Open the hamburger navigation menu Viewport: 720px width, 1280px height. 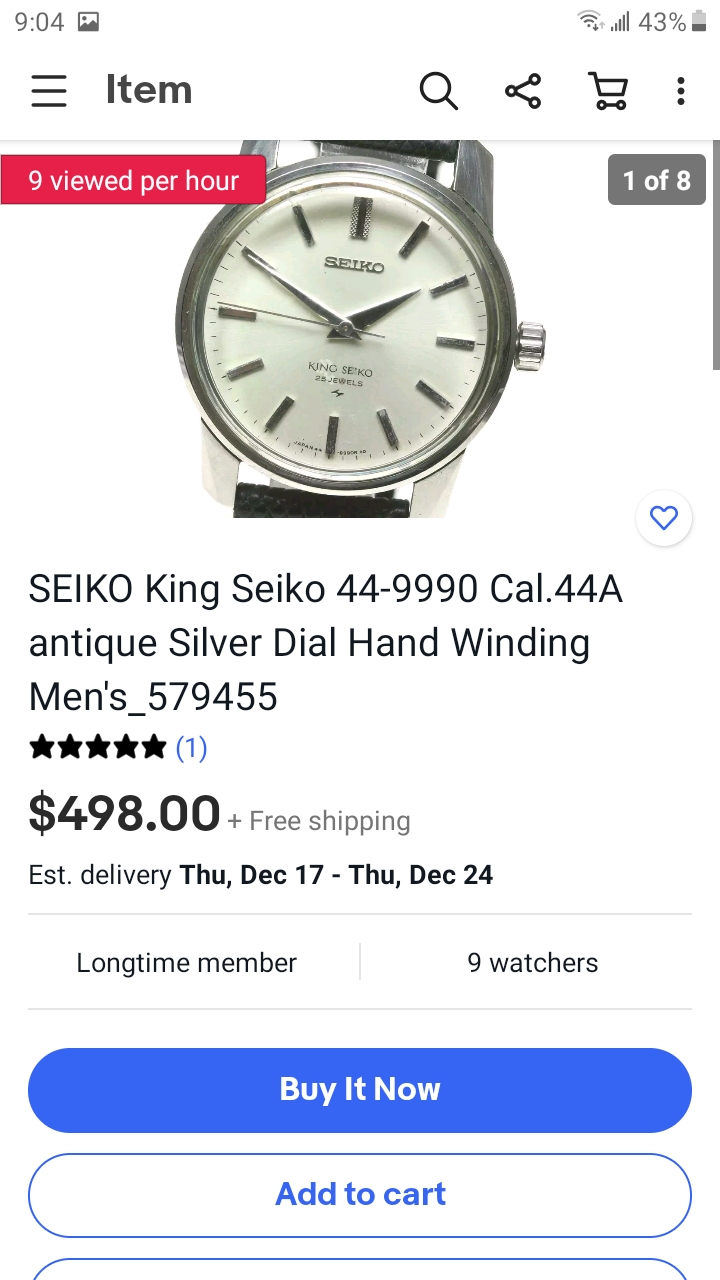click(48, 91)
